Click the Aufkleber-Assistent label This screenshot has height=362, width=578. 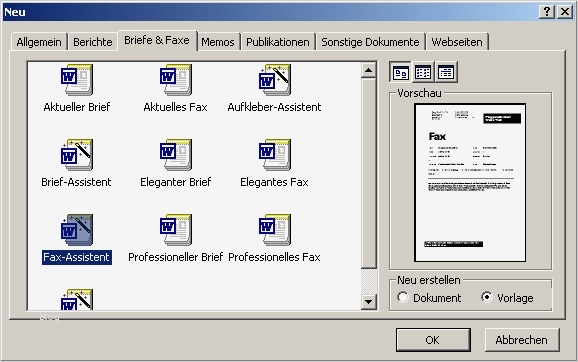click(x=274, y=107)
